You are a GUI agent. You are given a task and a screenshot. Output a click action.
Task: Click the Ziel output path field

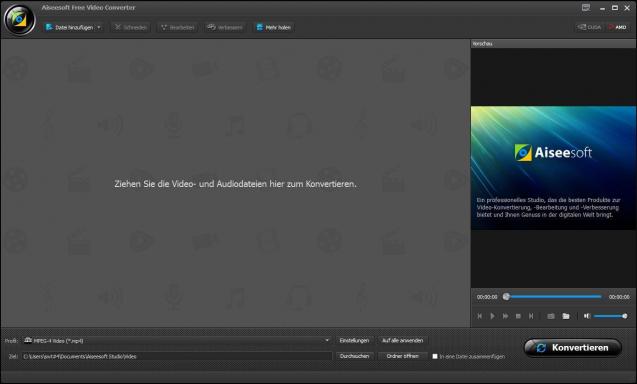[x=177, y=356]
